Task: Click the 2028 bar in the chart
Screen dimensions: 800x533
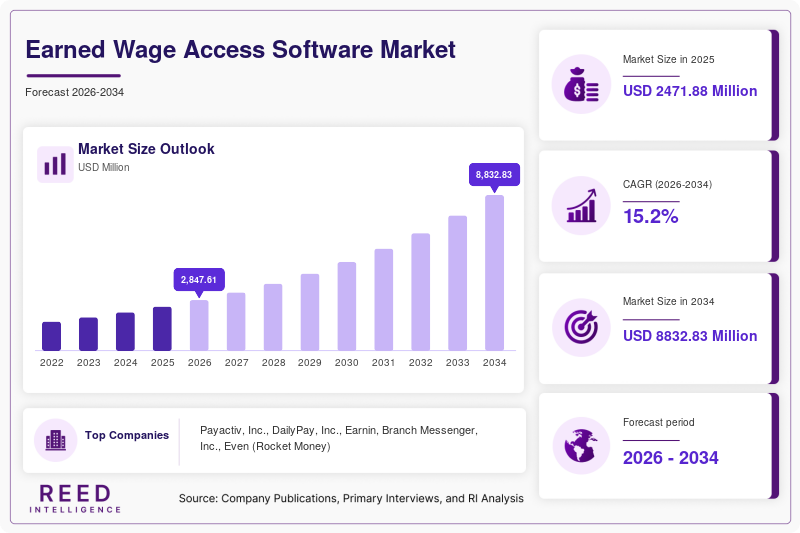Action: 273,317
